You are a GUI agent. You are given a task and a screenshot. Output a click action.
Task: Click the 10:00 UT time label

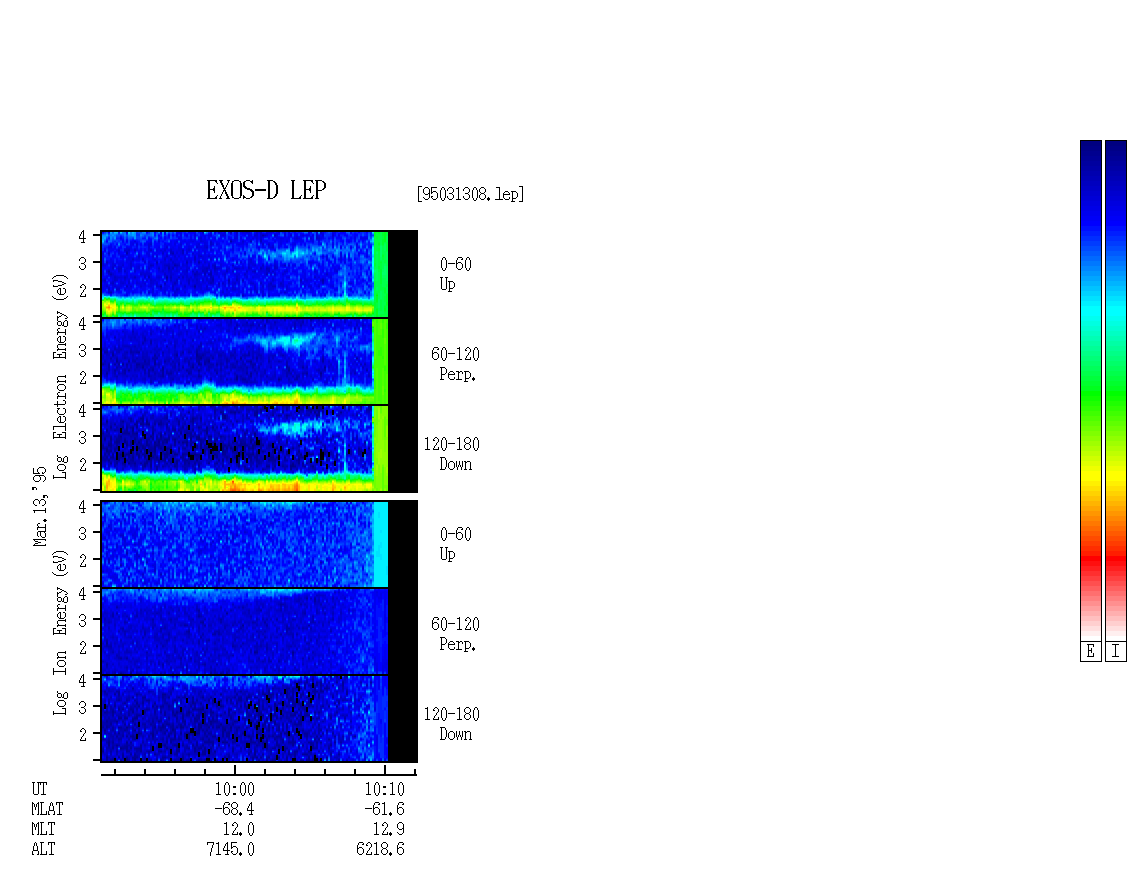click(x=234, y=789)
